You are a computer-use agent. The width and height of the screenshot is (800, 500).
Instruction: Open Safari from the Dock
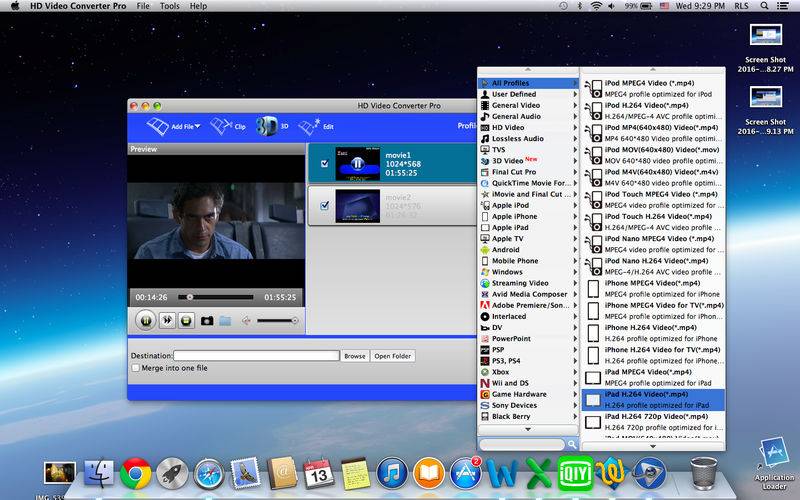209,473
